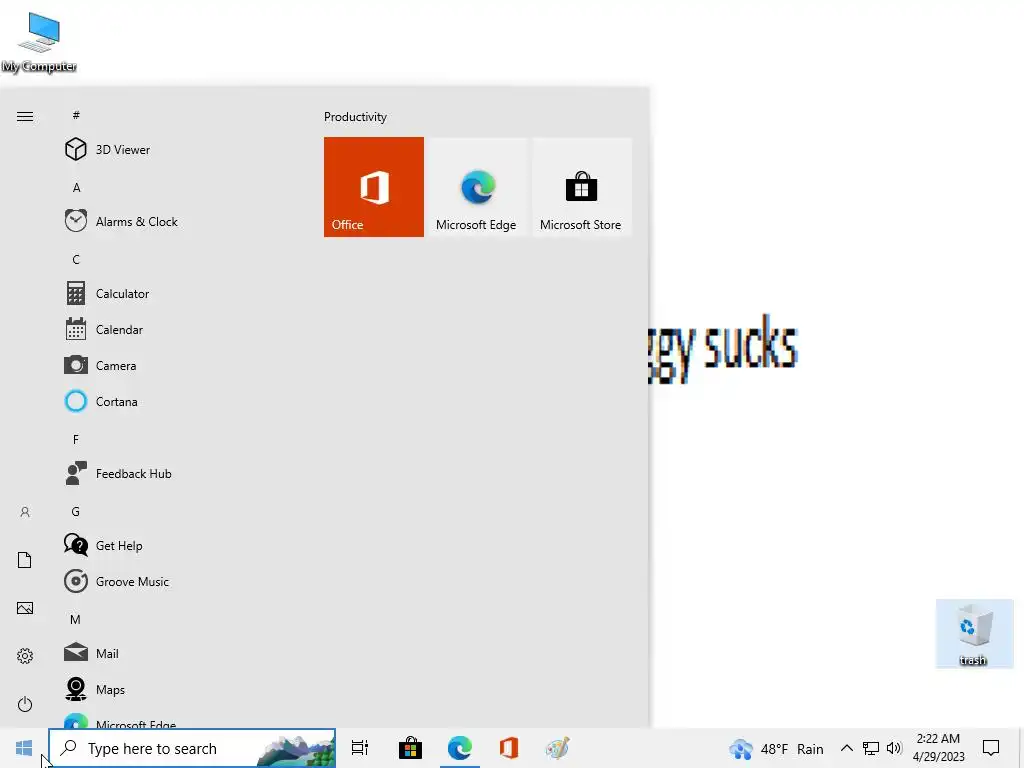Click the 'A' letter header in app list

click(x=76, y=187)
